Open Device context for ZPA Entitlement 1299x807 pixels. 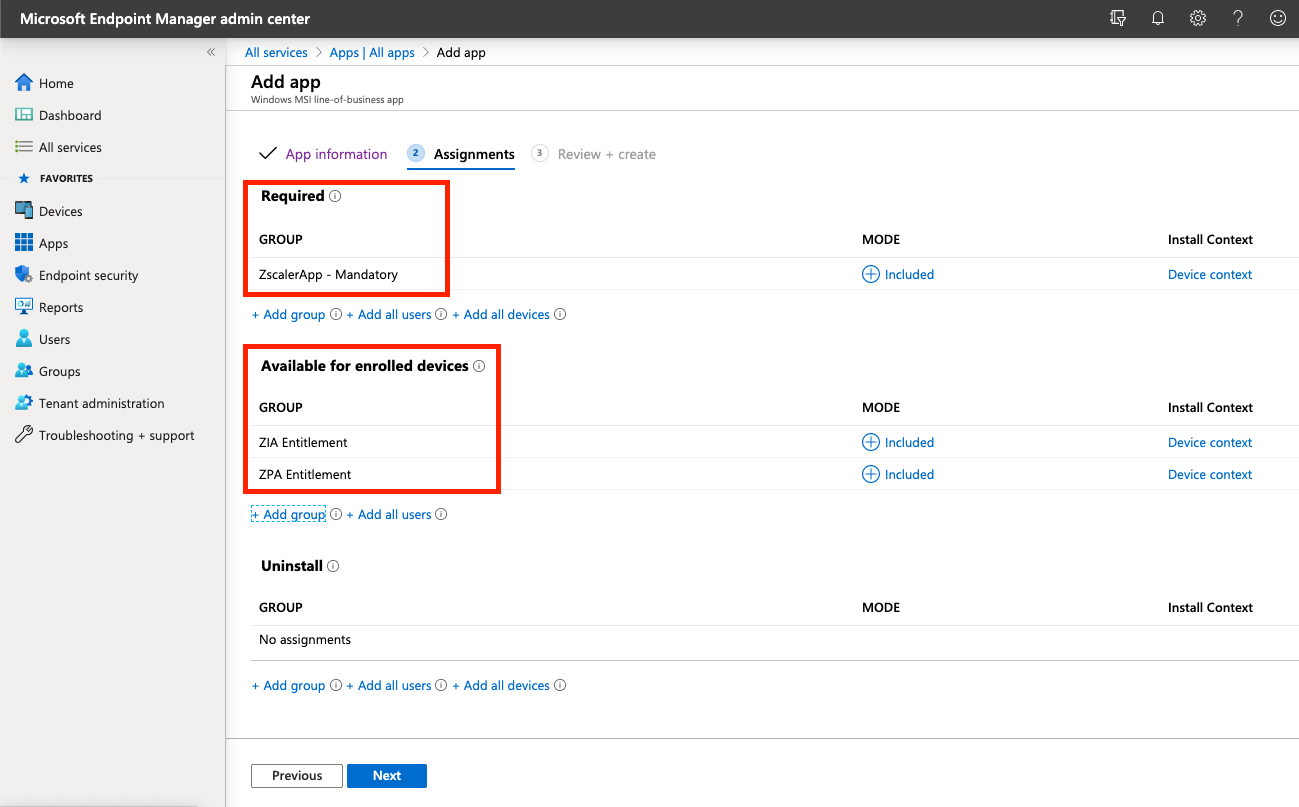1209,474
